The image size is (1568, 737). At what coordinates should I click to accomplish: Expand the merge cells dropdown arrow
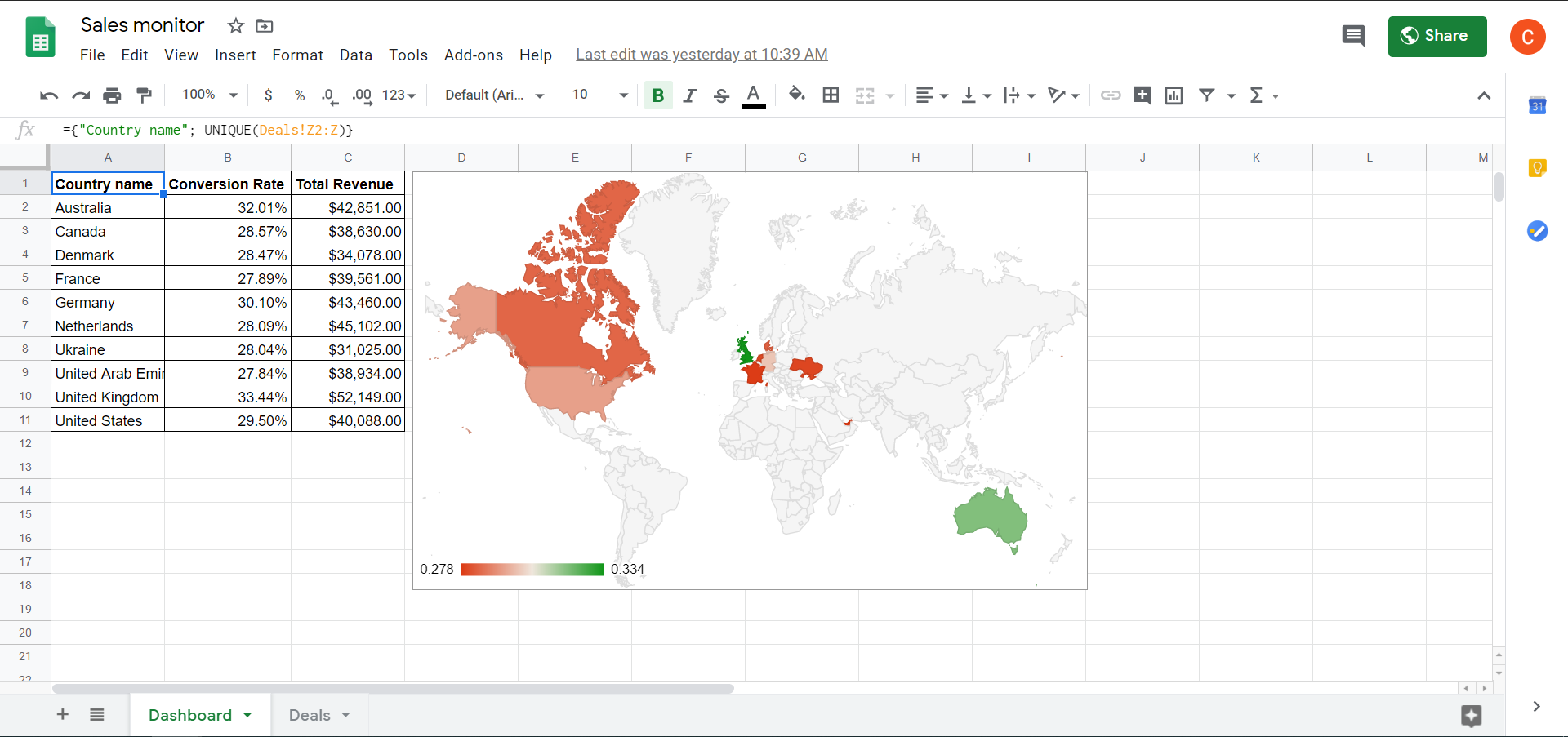coord(890,96)
